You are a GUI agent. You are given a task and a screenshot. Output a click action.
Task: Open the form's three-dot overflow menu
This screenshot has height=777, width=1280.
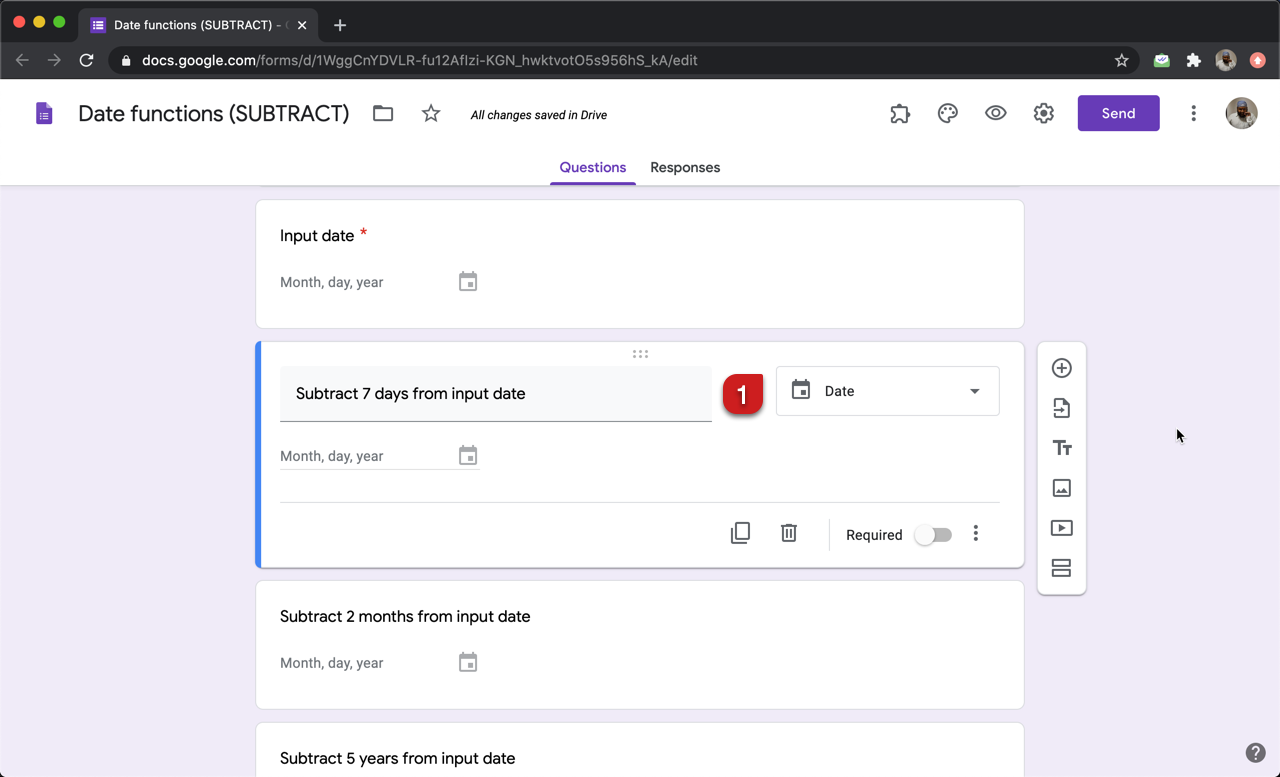point(1193,113)
